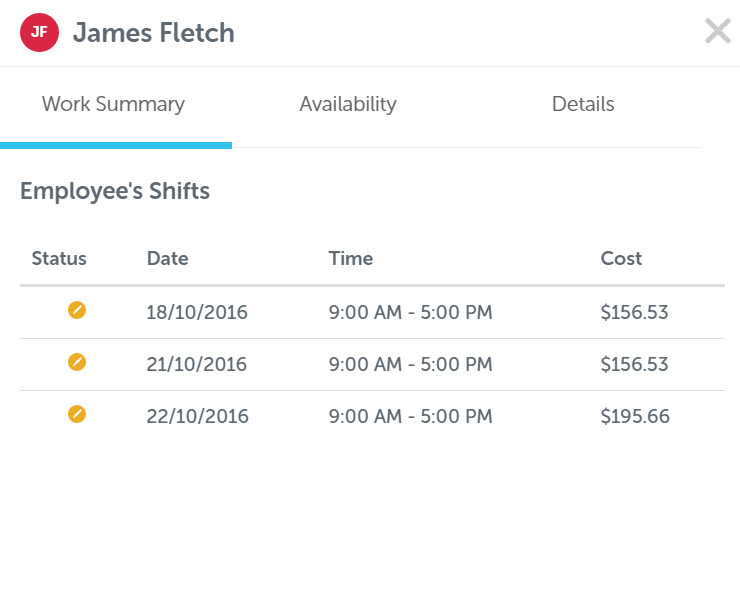Image resolution: width=740 pixels, height=599 pixels.
Task: Click 9:00 AM - 5:00 PM on 21/10/2016 row
Action: [x=411, y=364]
